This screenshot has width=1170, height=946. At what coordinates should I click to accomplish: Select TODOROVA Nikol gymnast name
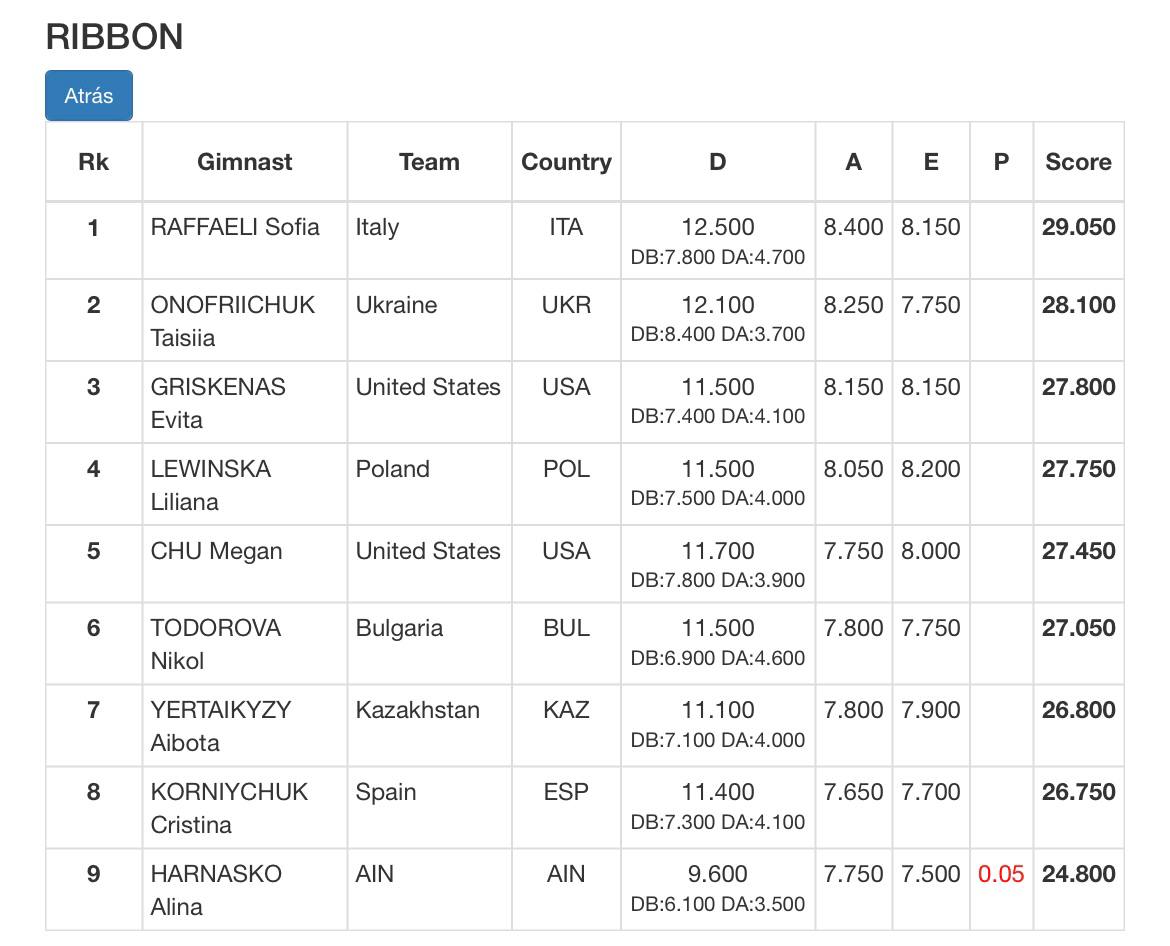(216, 644)
